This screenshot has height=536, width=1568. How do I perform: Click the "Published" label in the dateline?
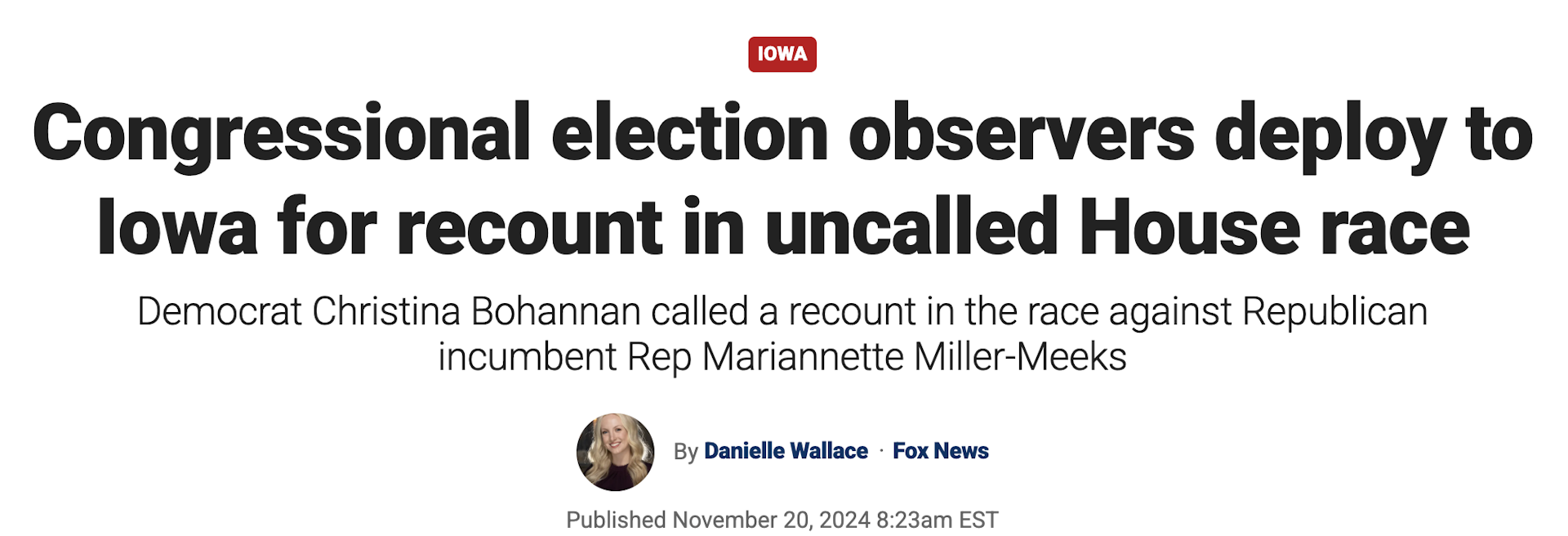616,520
